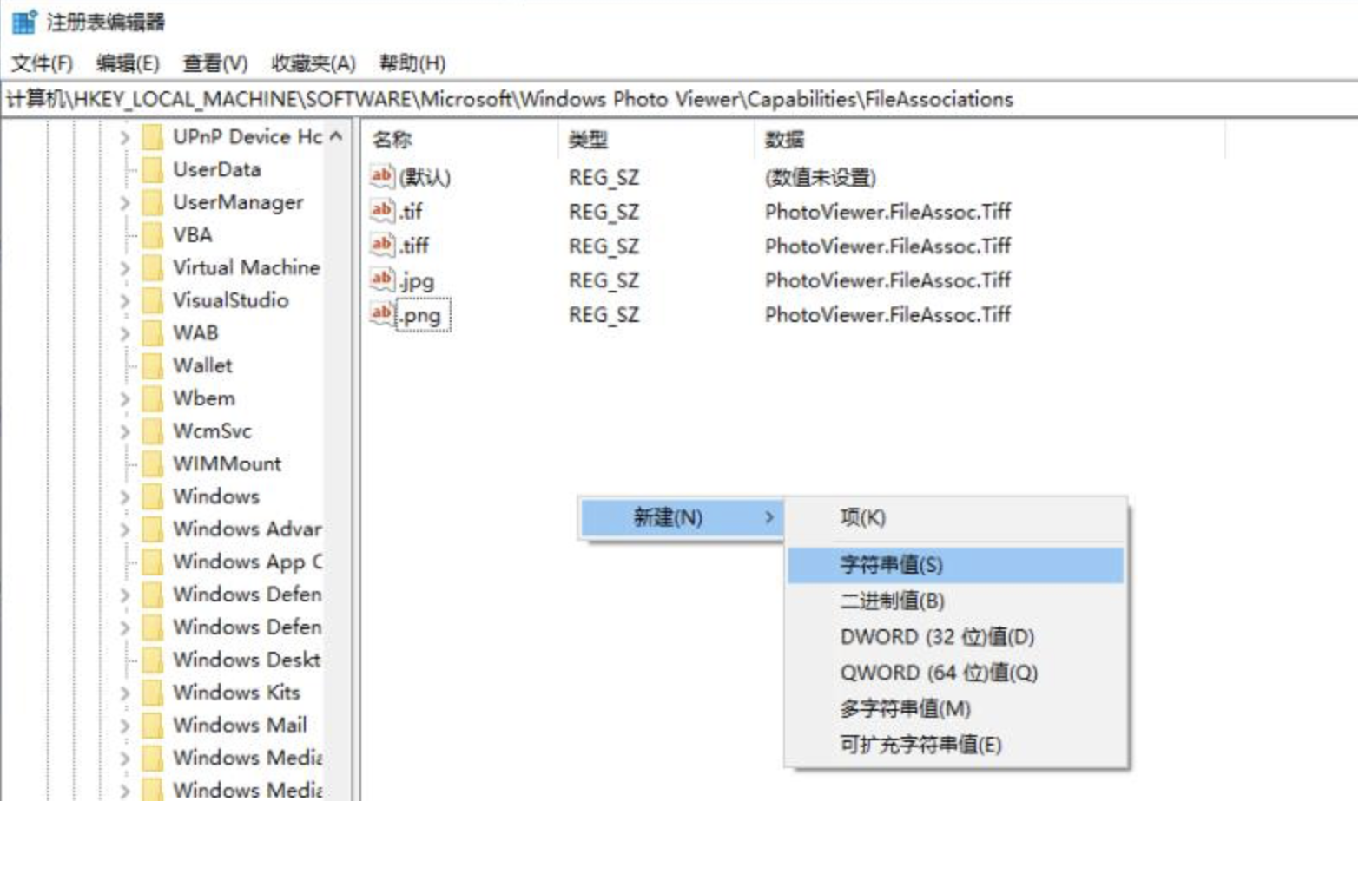1372x887 pixels.
Task: Open the 文件(F) menu
Action: pyautogui.click(x=42, y=63)
